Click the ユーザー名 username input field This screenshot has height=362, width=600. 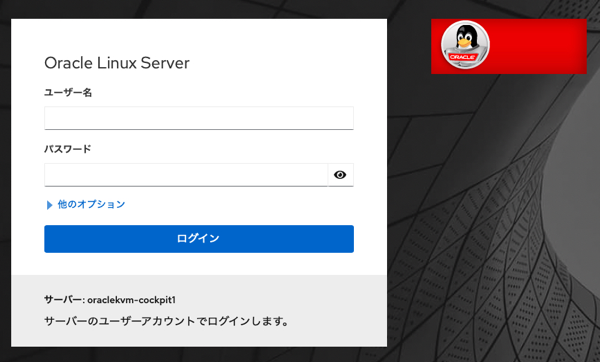tap(199, 118)
